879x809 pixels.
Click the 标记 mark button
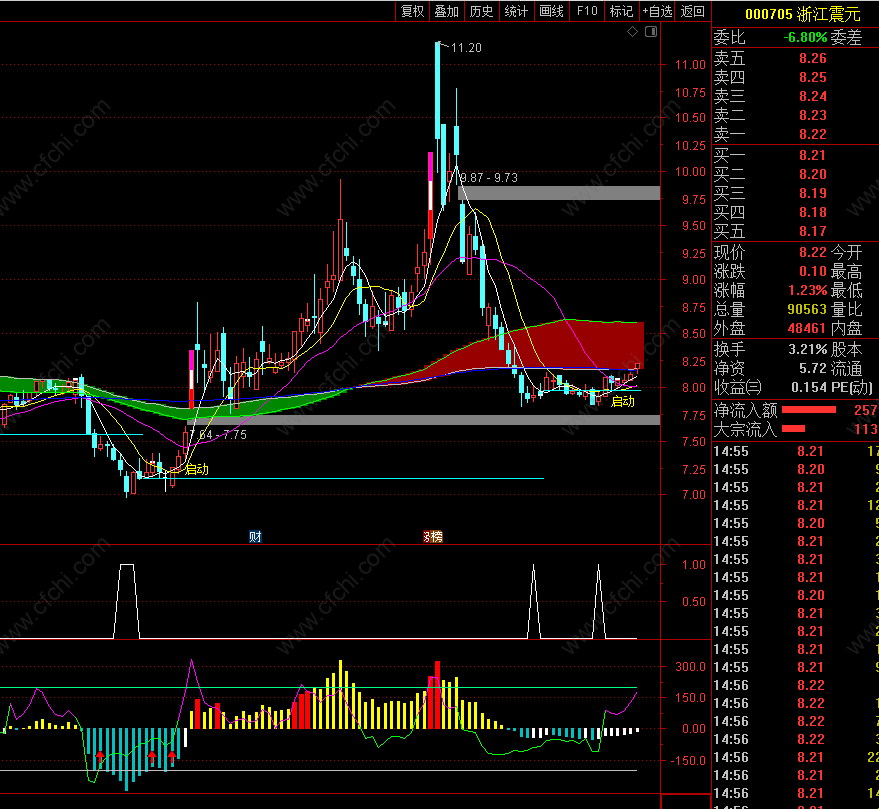pos(621,11)
